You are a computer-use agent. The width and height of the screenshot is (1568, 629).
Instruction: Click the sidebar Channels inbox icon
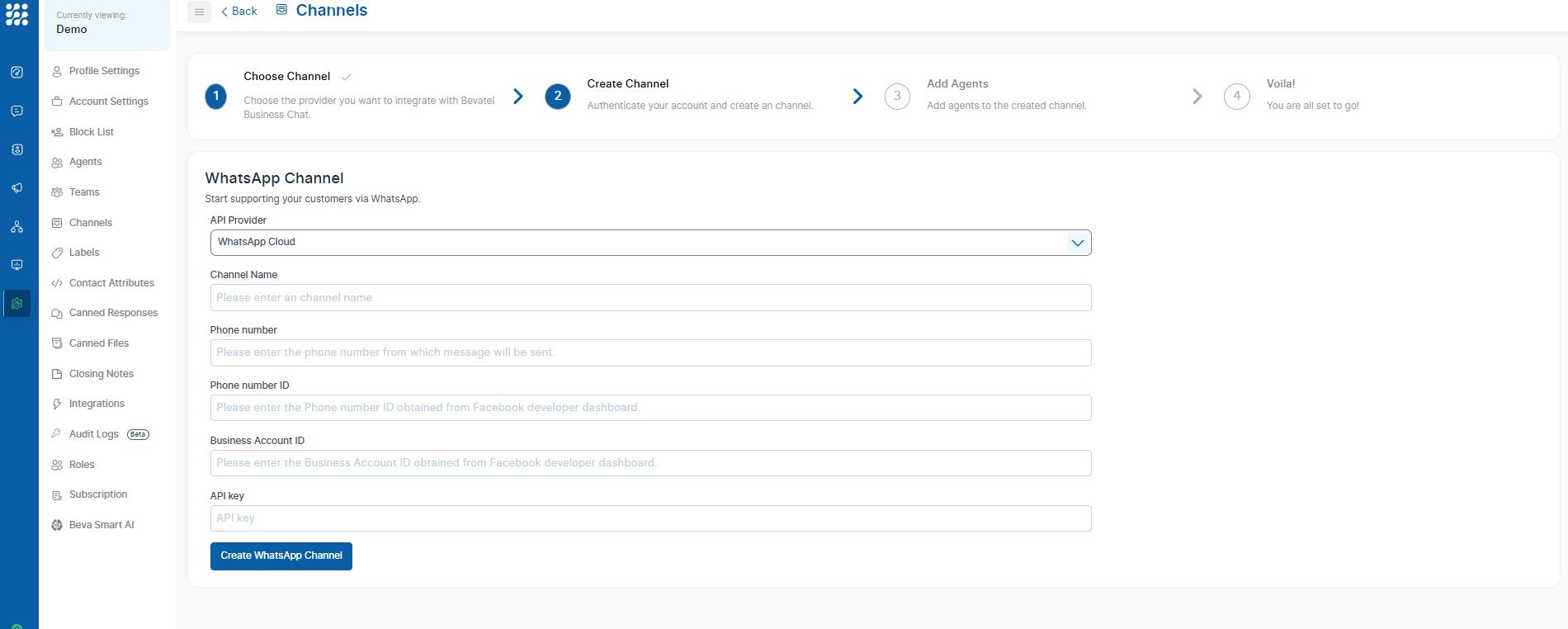tap(57, 223)
